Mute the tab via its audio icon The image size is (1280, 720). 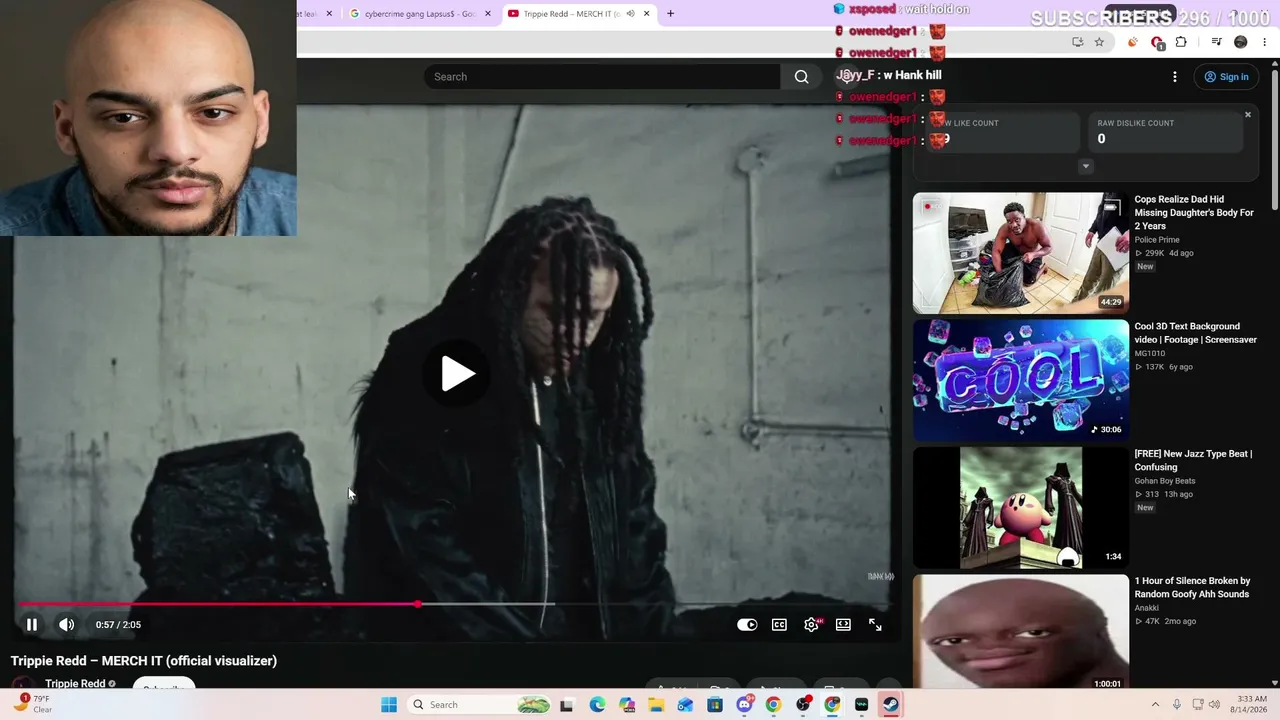[x=630, y=14]
